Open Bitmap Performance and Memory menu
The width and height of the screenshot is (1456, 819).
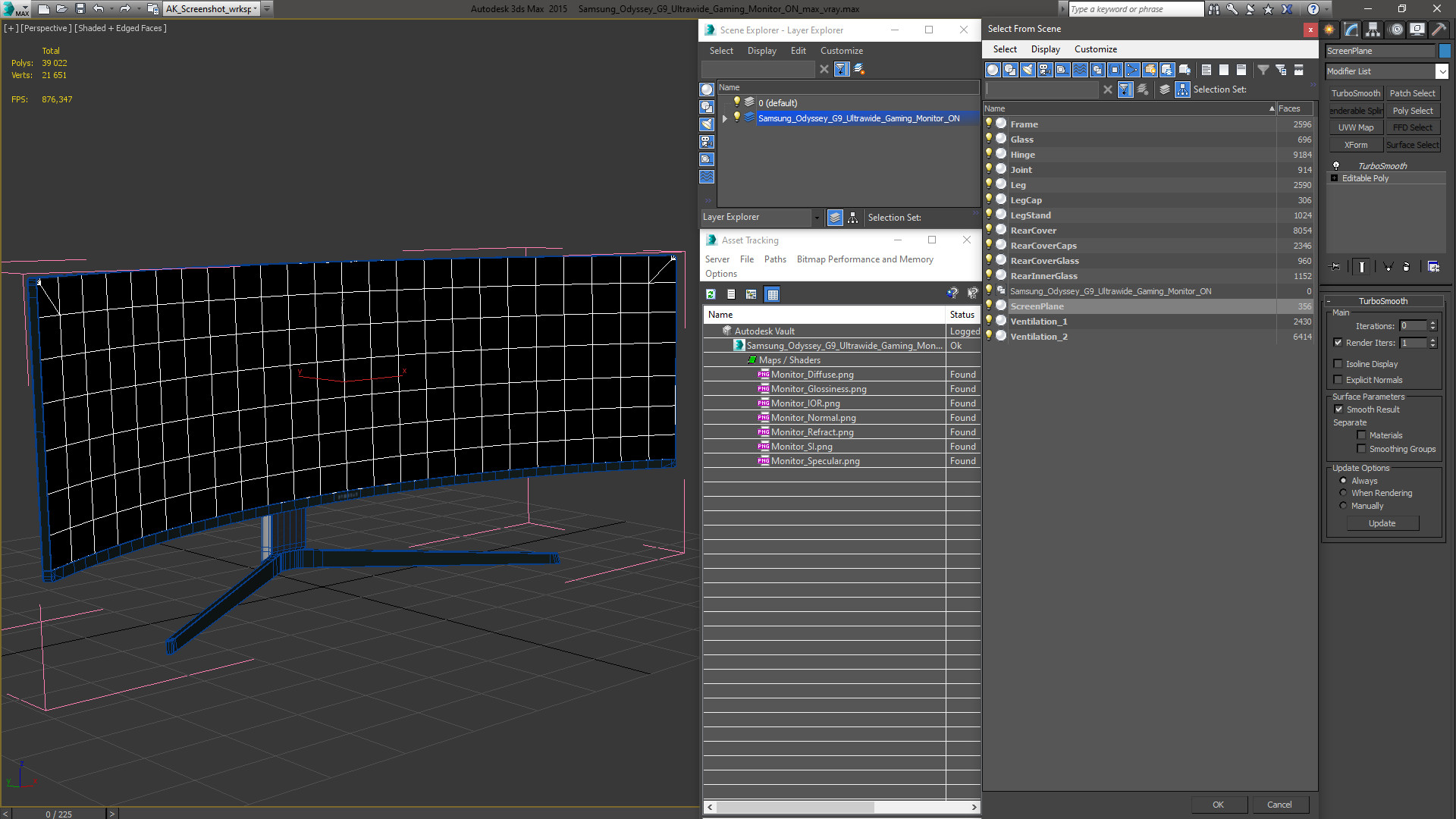(x=864, y=259)
